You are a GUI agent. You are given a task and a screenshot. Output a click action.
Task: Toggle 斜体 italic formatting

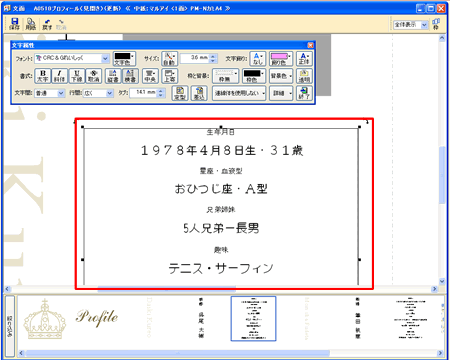(x=60, y=76)
